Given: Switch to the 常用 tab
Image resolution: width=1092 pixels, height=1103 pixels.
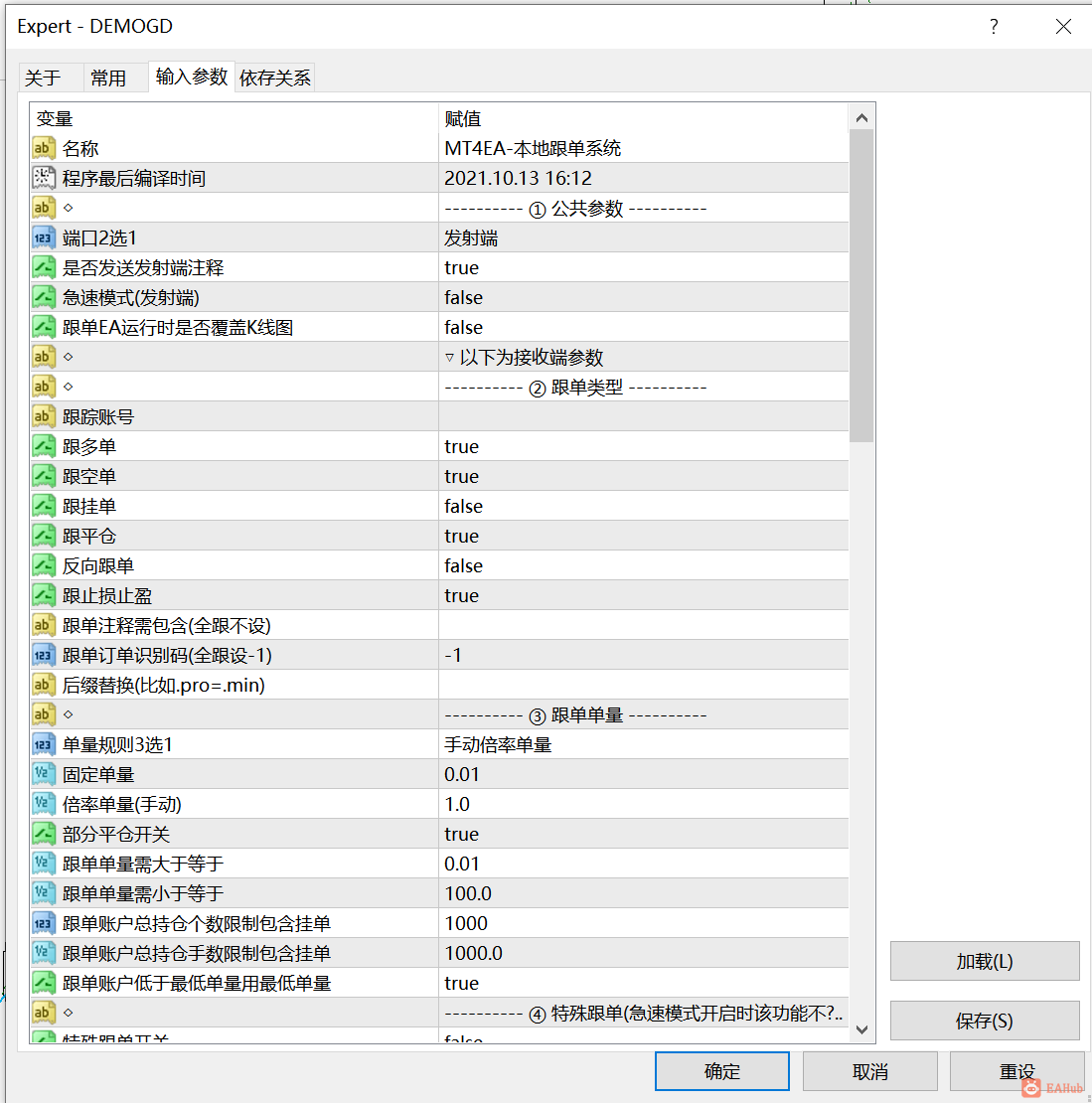Looking at the screenshot, I should [113, 77].
